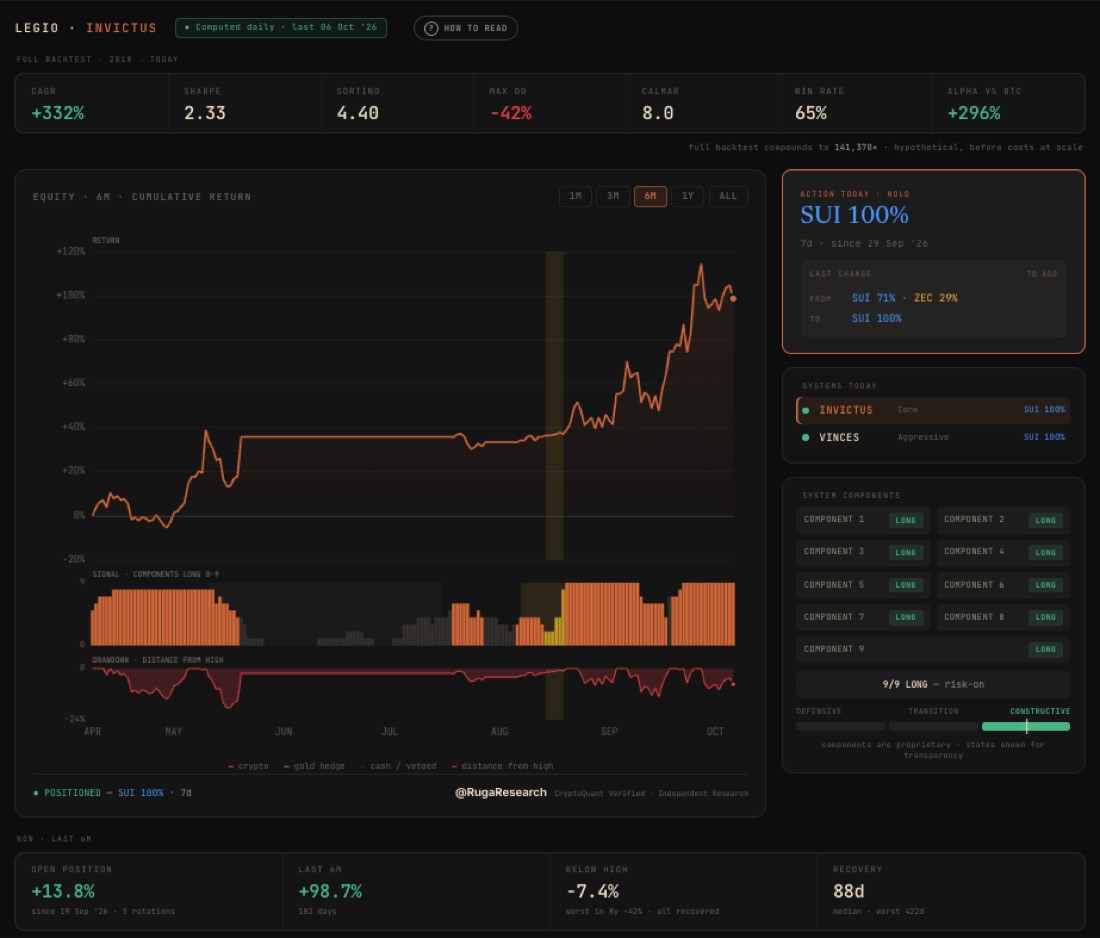Image resolution: width=1100 pixels, height=938 pixels.
Task: Click the 9/9 LONG risk-on summary
Action: pos(933,684)
